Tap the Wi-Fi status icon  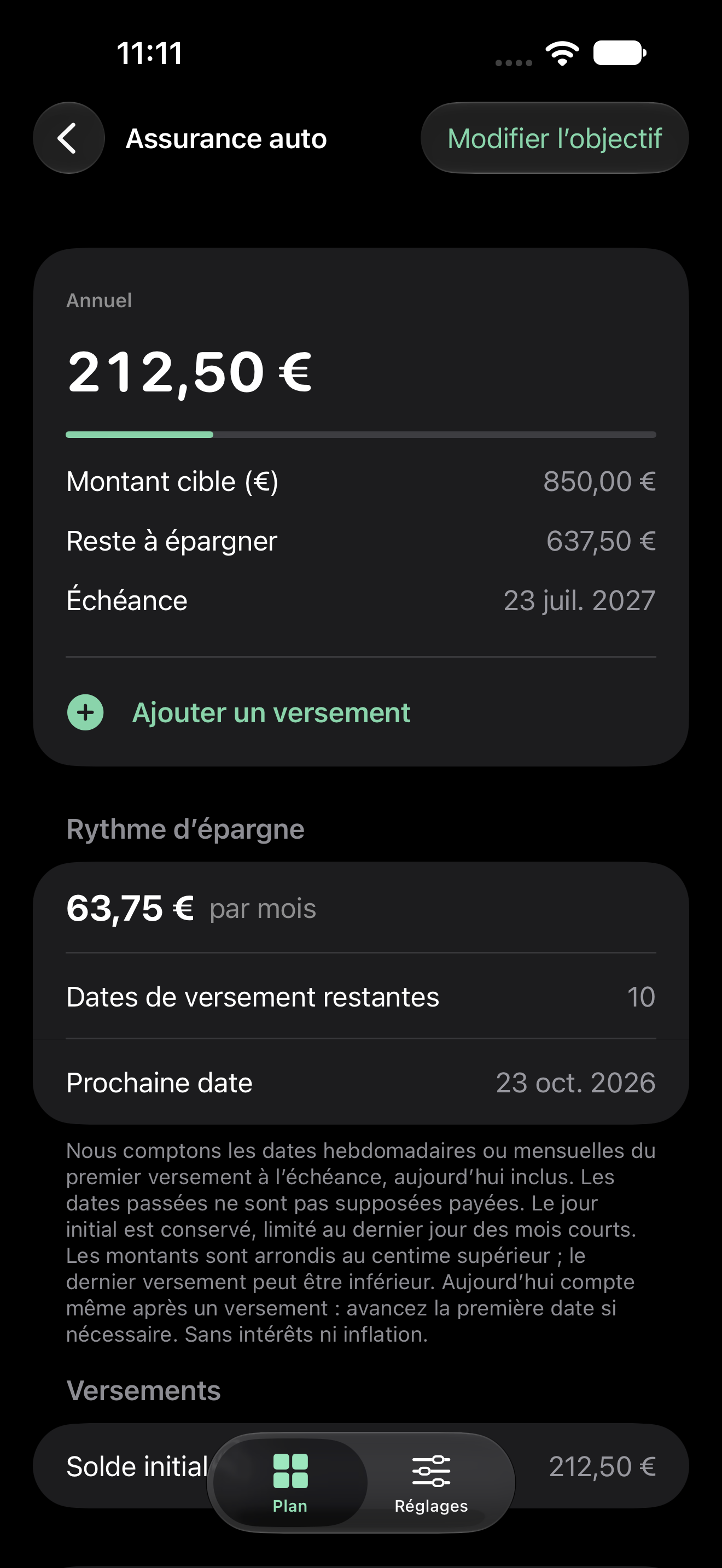point(562,54)
